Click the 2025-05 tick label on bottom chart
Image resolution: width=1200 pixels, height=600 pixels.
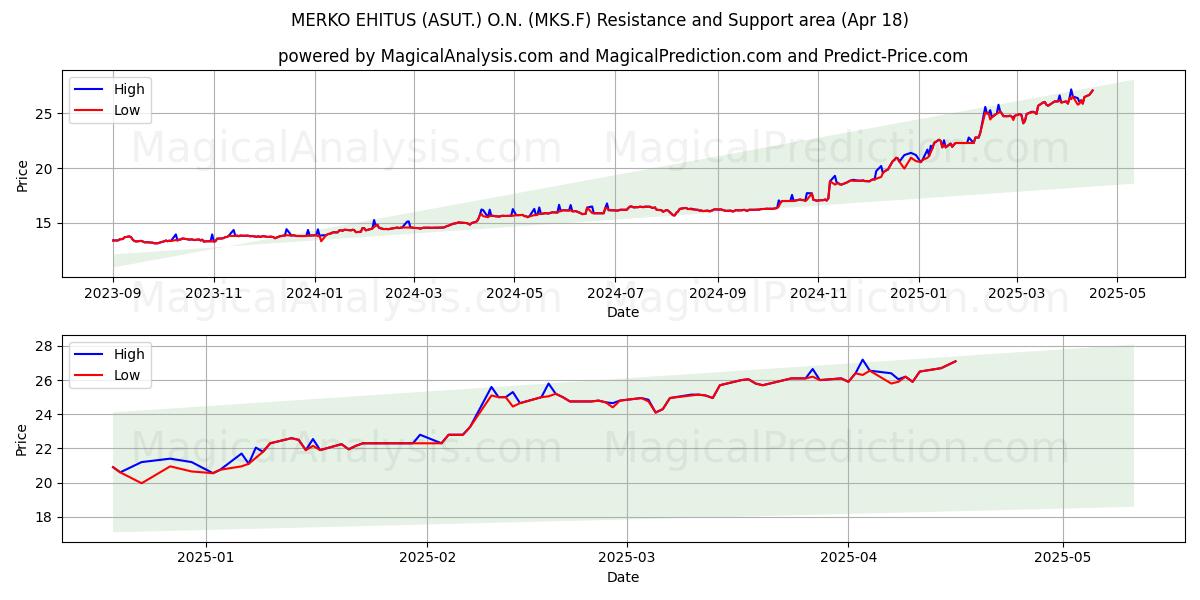(x=1063, y=559)
